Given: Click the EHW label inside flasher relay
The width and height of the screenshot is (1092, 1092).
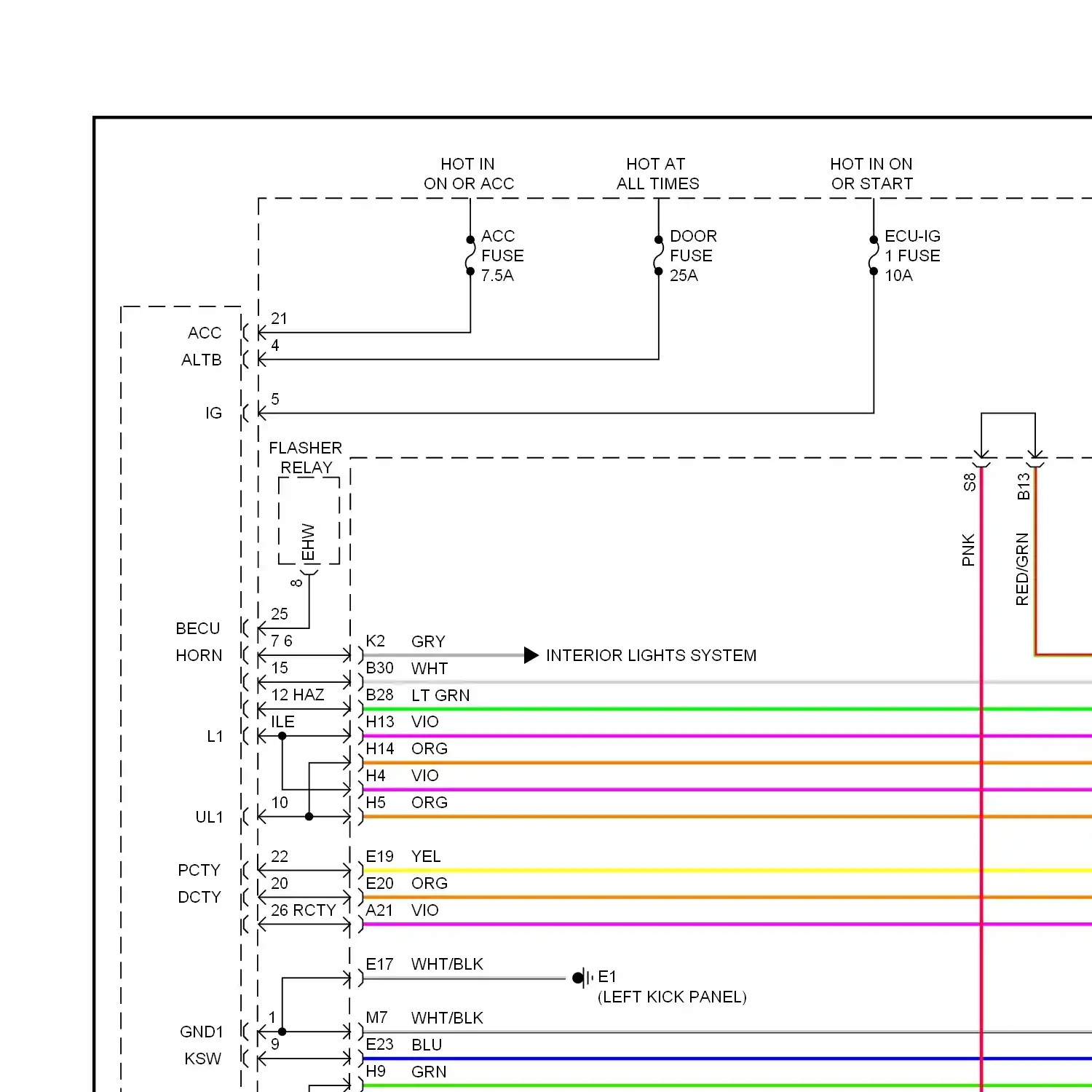Looking at the screenshot, I should 308,542.
